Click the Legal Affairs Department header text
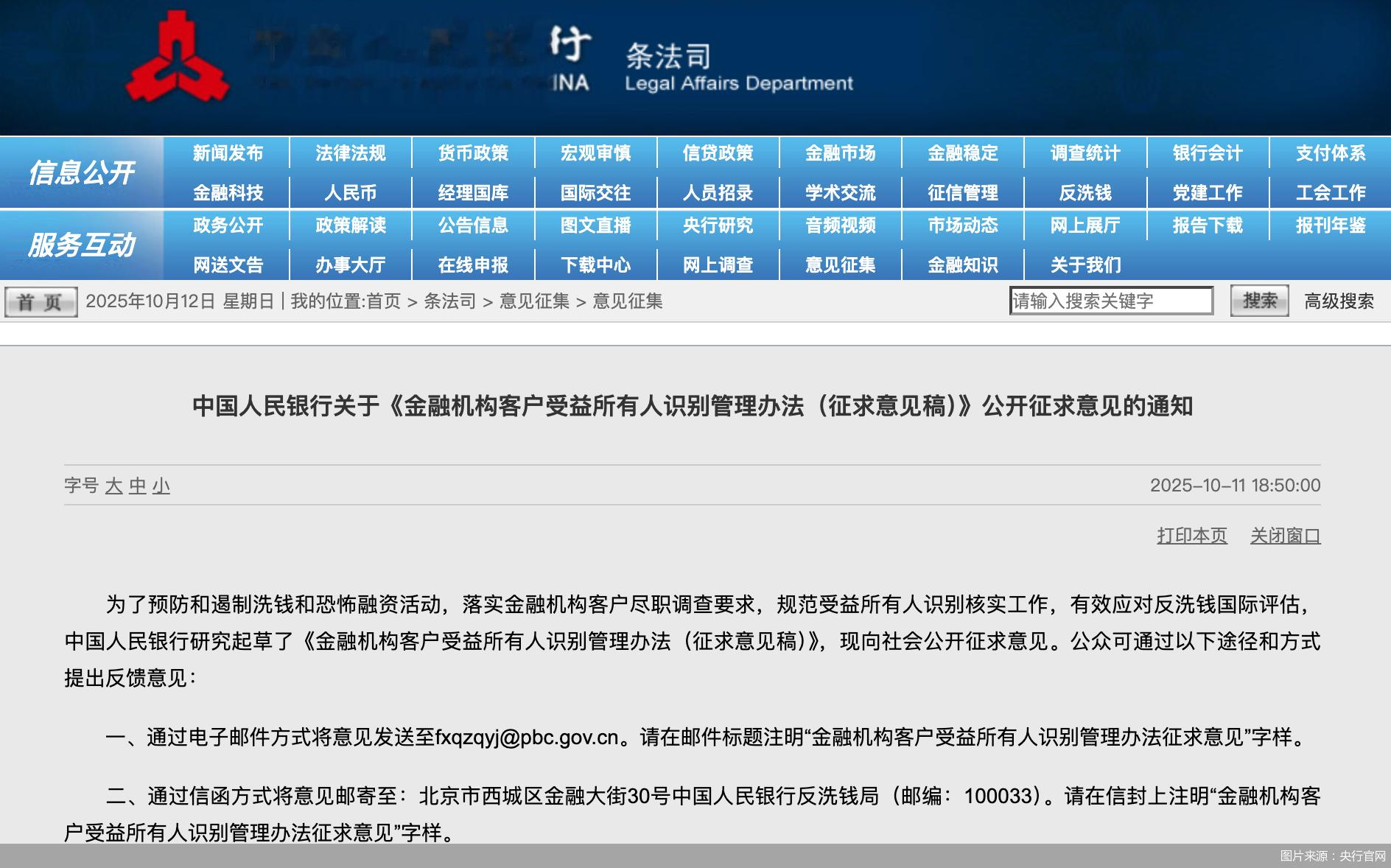 click(739, 83)
